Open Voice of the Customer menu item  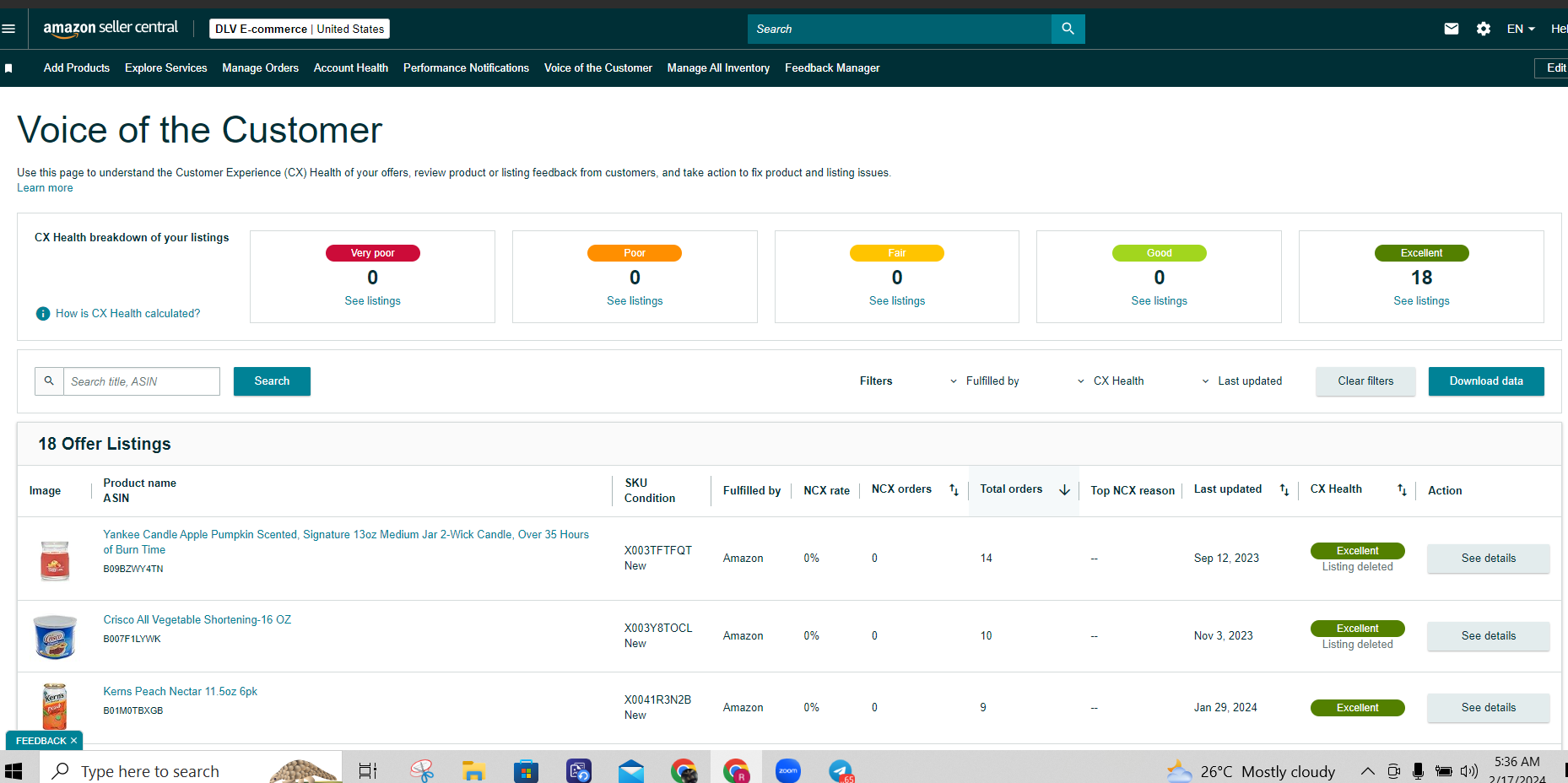click(598, 68)
